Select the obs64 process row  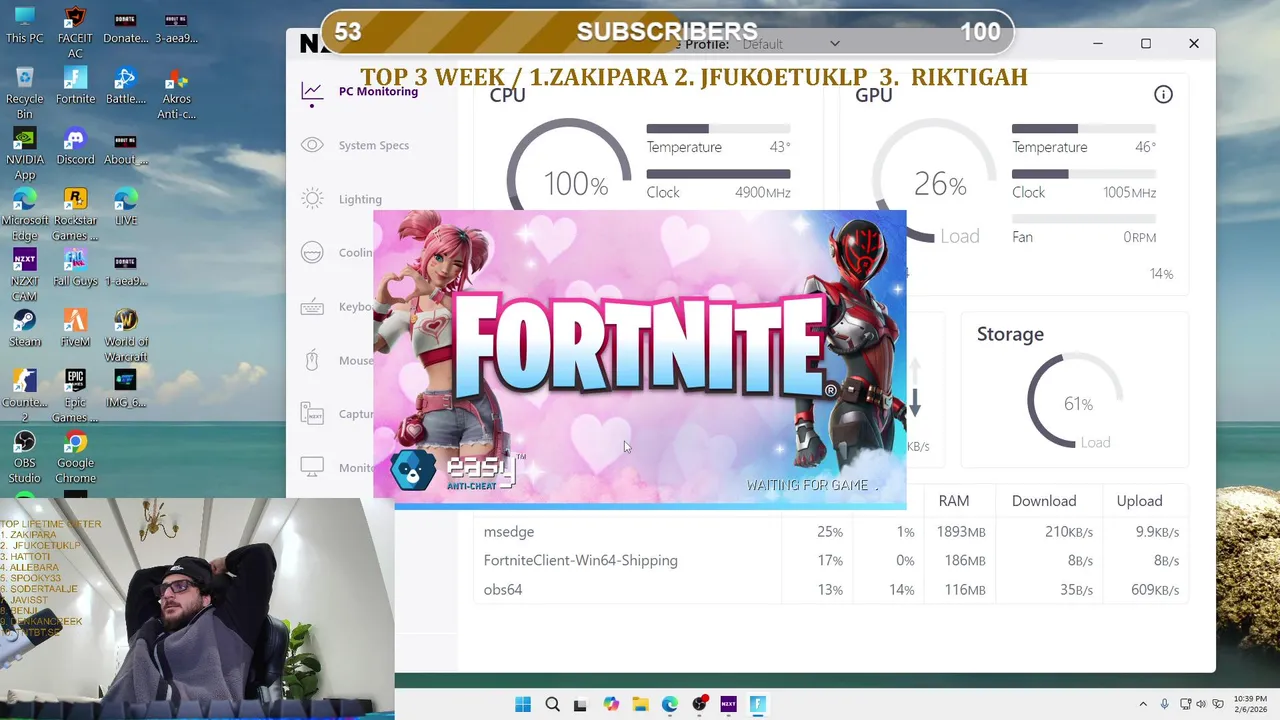tap(831, 590)
